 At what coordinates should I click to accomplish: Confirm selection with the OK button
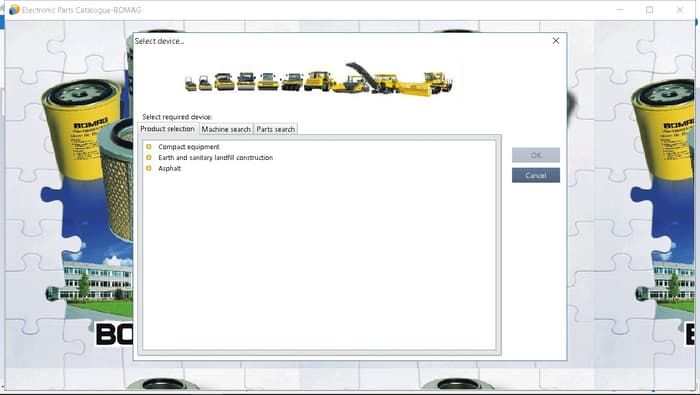(536, 155)
